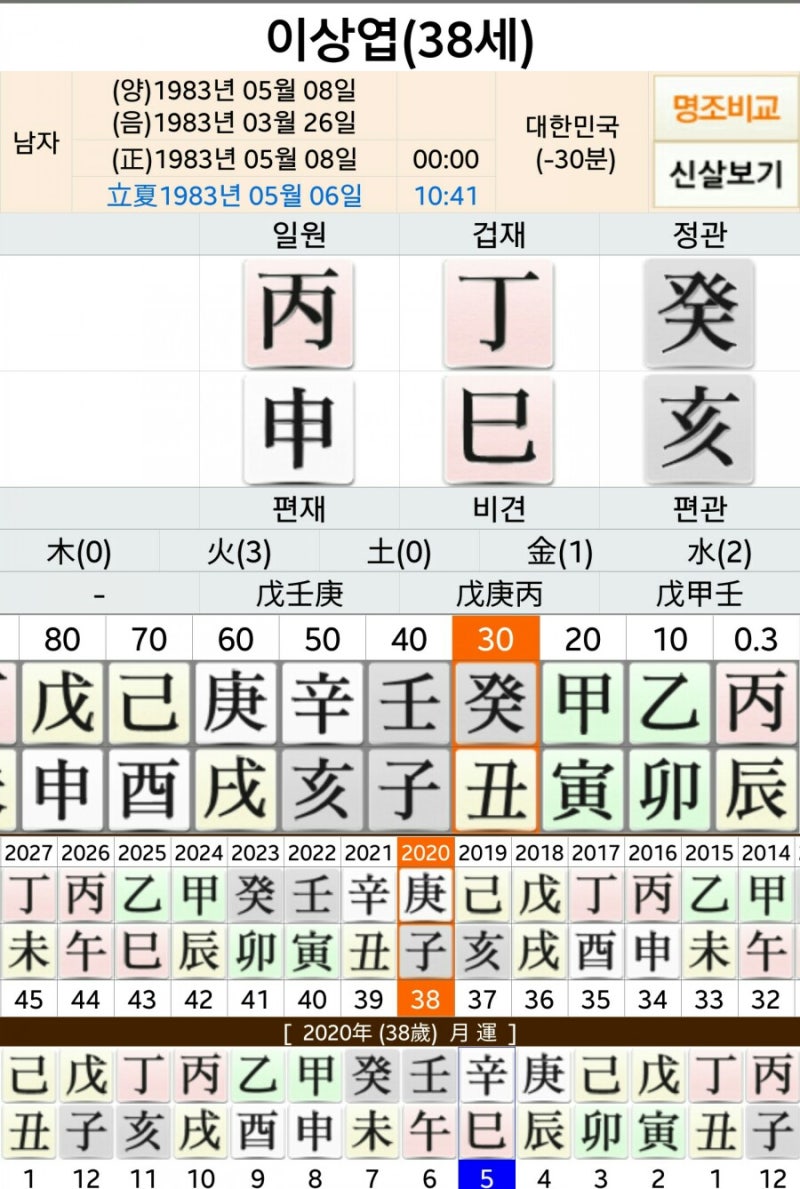Tap the 丑 tile in the highlighted 30 daeun
This screenshot has height=1189, width=800.
(496, 789)
